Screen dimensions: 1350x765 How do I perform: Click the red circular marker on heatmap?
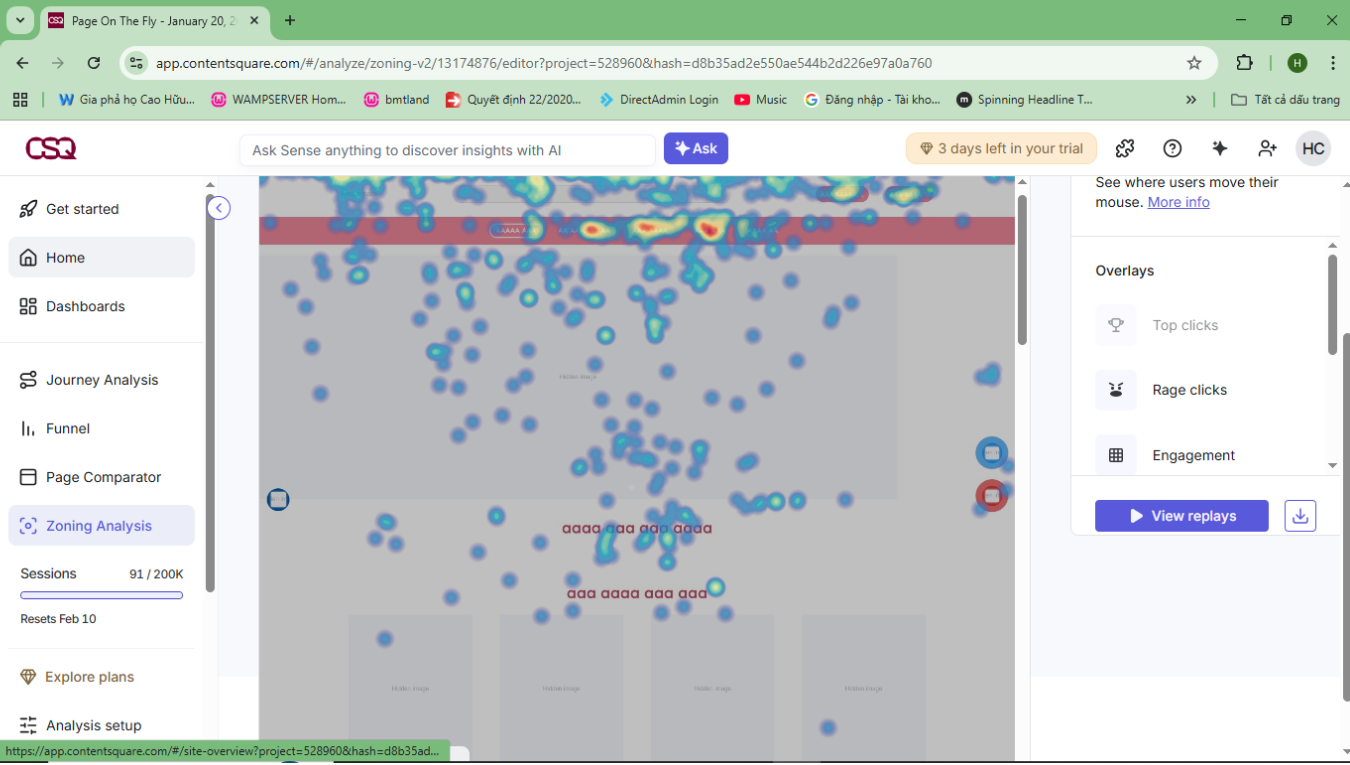(991, 496)
